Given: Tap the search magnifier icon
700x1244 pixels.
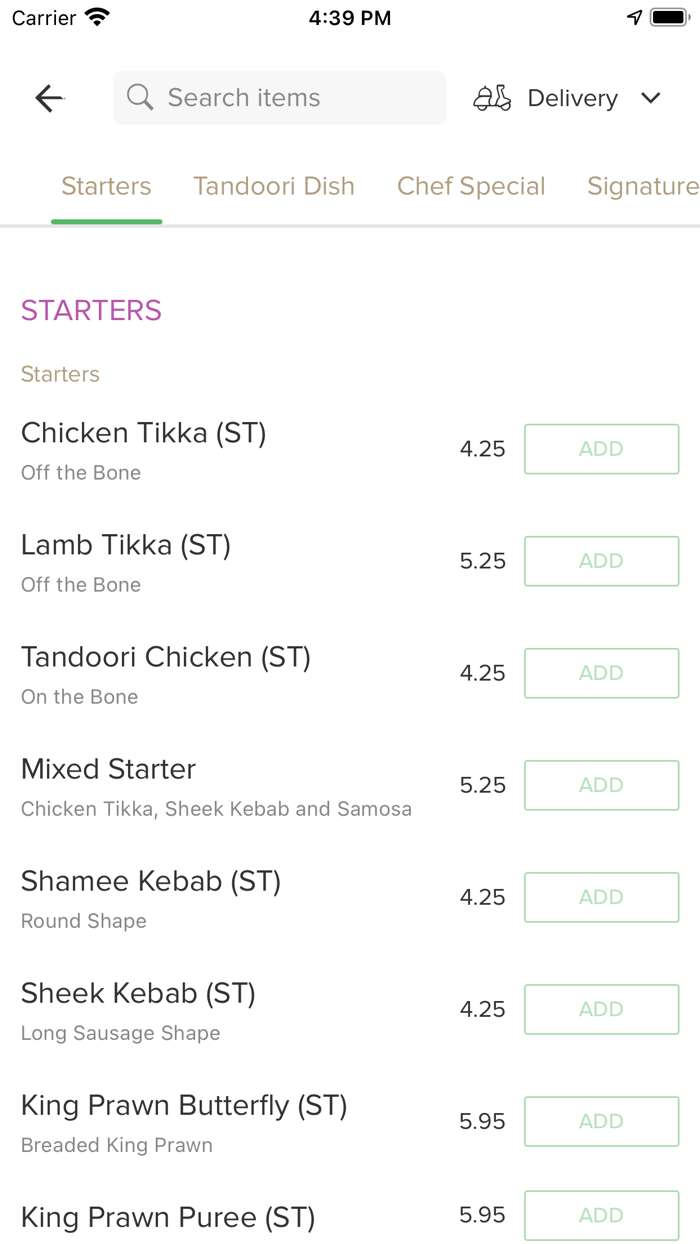Looking at the screenshot, I should [140, 98].
